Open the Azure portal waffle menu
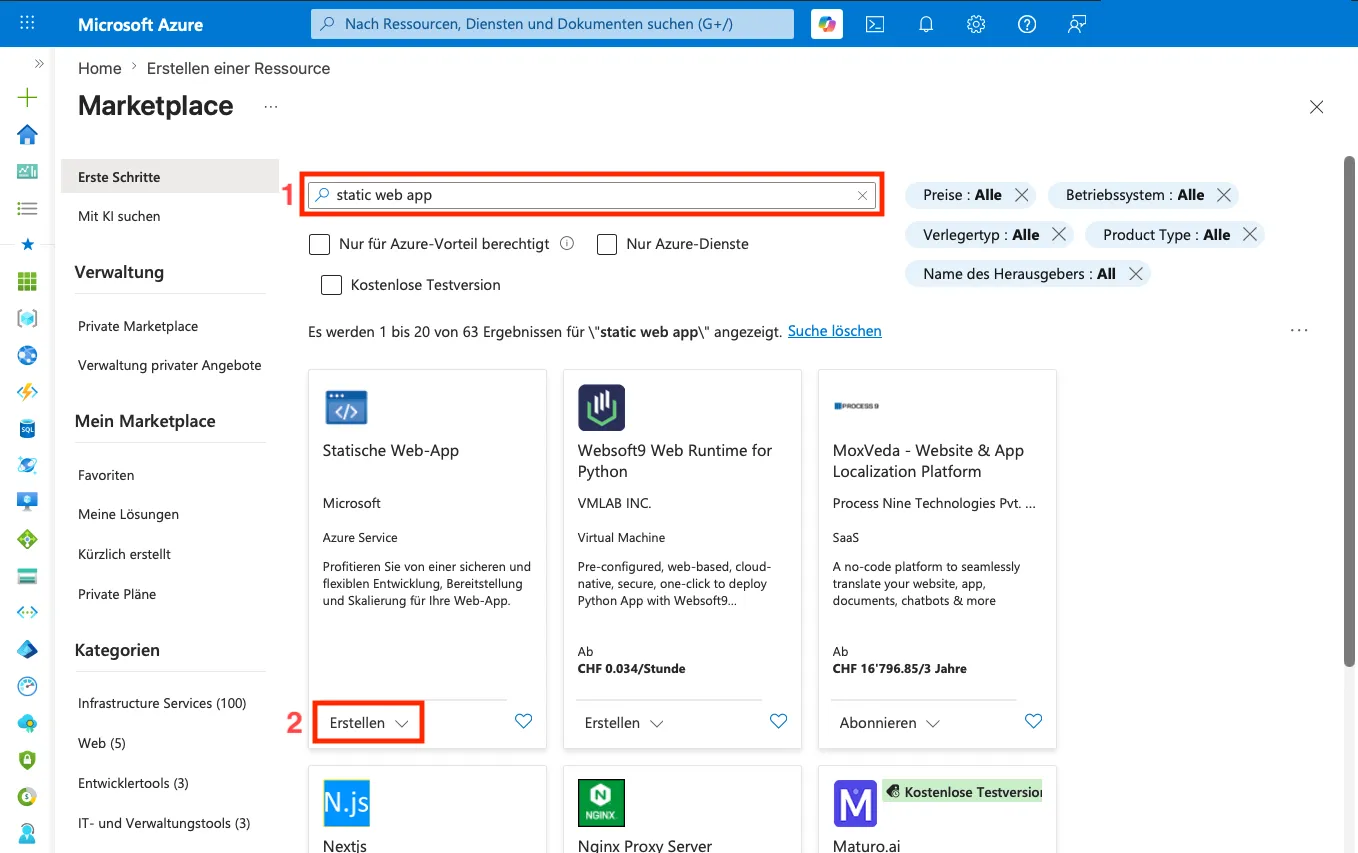The width and height of the screenshot is (1358, 853). pyautogui.click(x=27, y=23)
